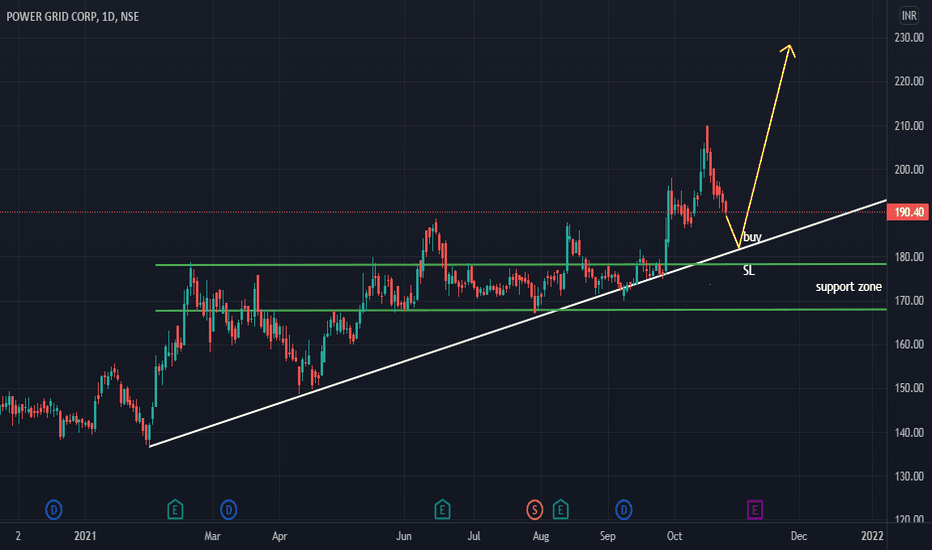Click the Oct label on time axis
Screen dimensions: 932x550
pyautogui.click(x=675, y=536)
